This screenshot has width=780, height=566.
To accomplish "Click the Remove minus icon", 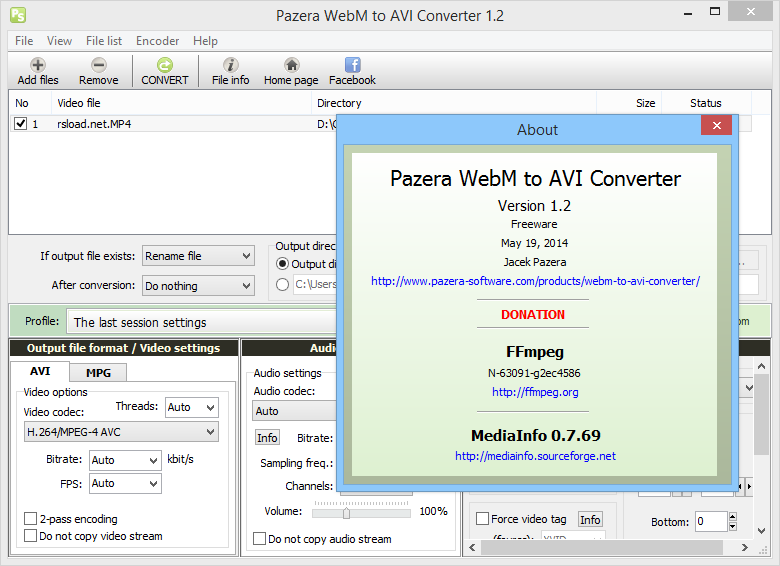I will click(98, 65).
